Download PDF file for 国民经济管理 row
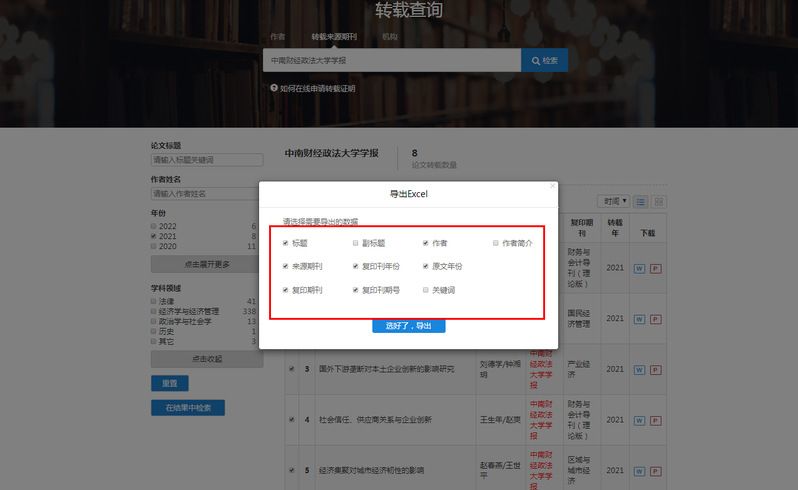Screen dimensions: 798x490 656,318
